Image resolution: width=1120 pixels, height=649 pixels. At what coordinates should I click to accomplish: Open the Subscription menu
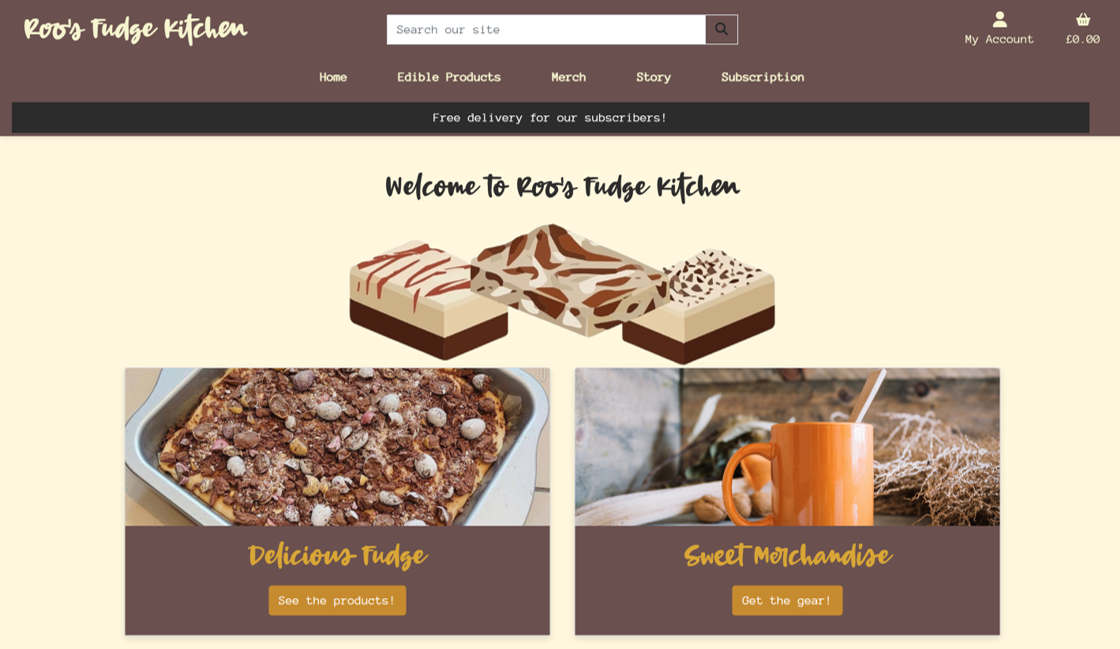[762, 77]
